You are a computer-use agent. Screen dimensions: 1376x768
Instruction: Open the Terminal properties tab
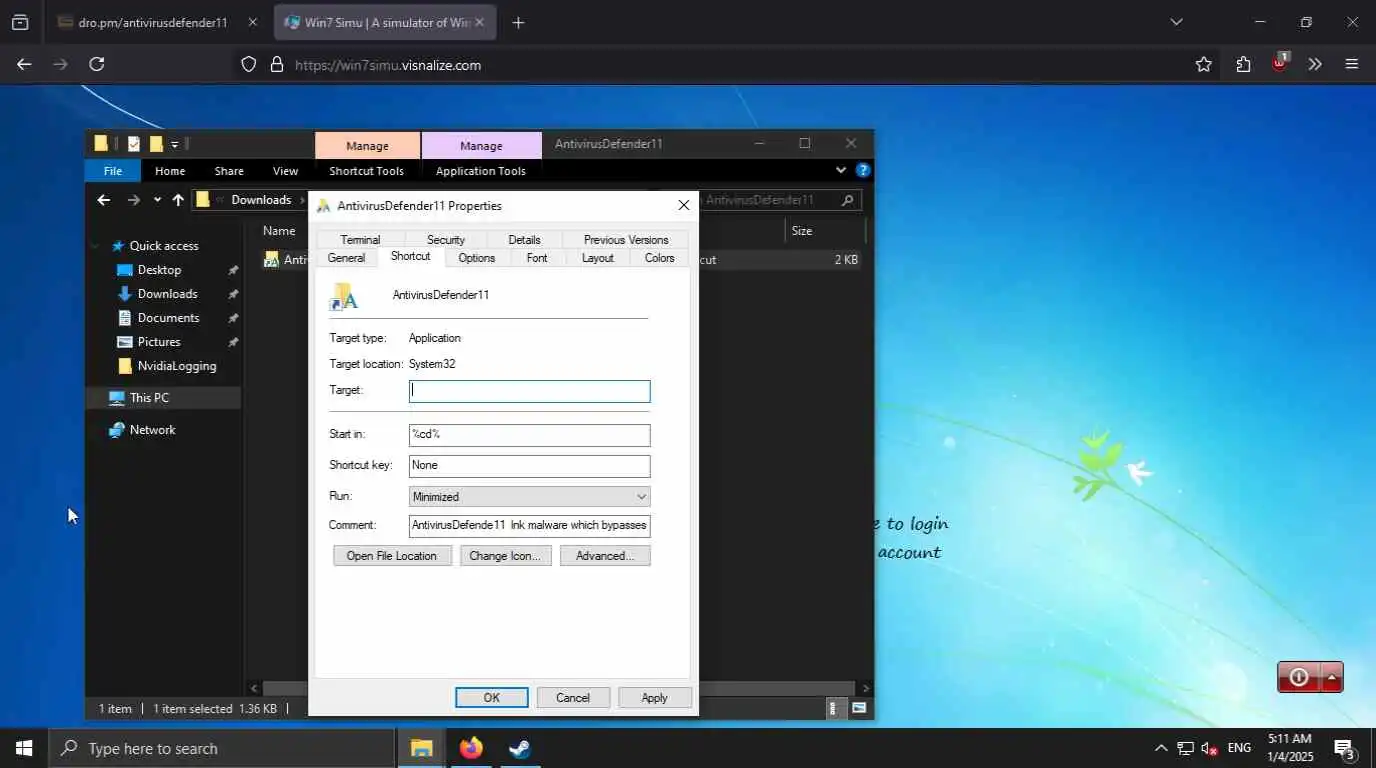click(x=360, y=240)
